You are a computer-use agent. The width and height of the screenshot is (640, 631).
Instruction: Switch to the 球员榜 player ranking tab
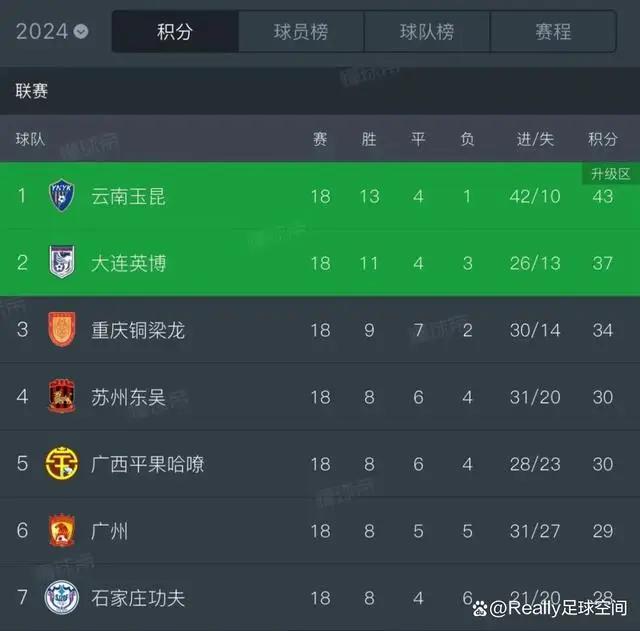coord(301,31)
